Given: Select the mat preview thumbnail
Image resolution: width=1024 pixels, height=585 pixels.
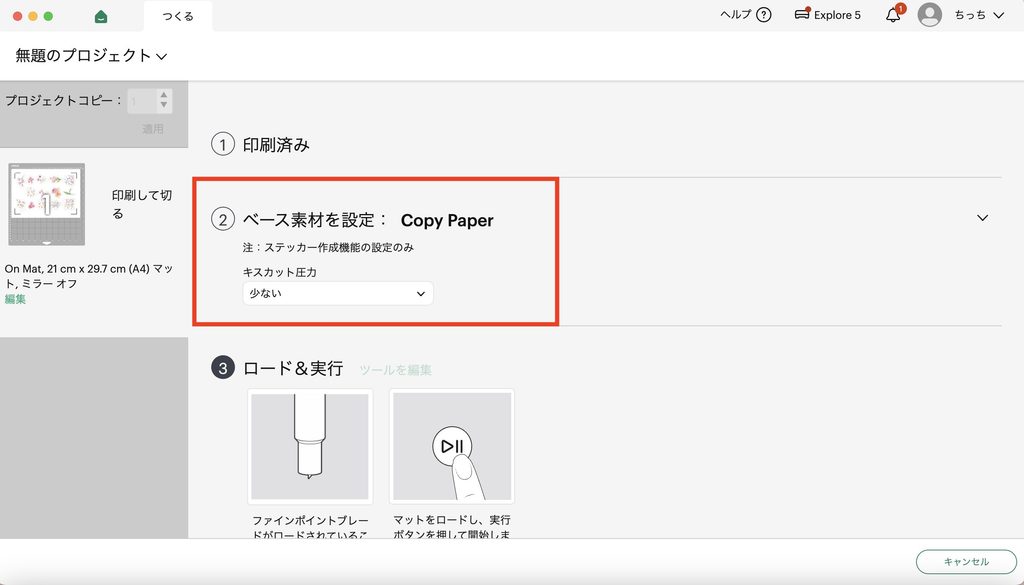Looking at the screenshot, I should coord(46,204).
